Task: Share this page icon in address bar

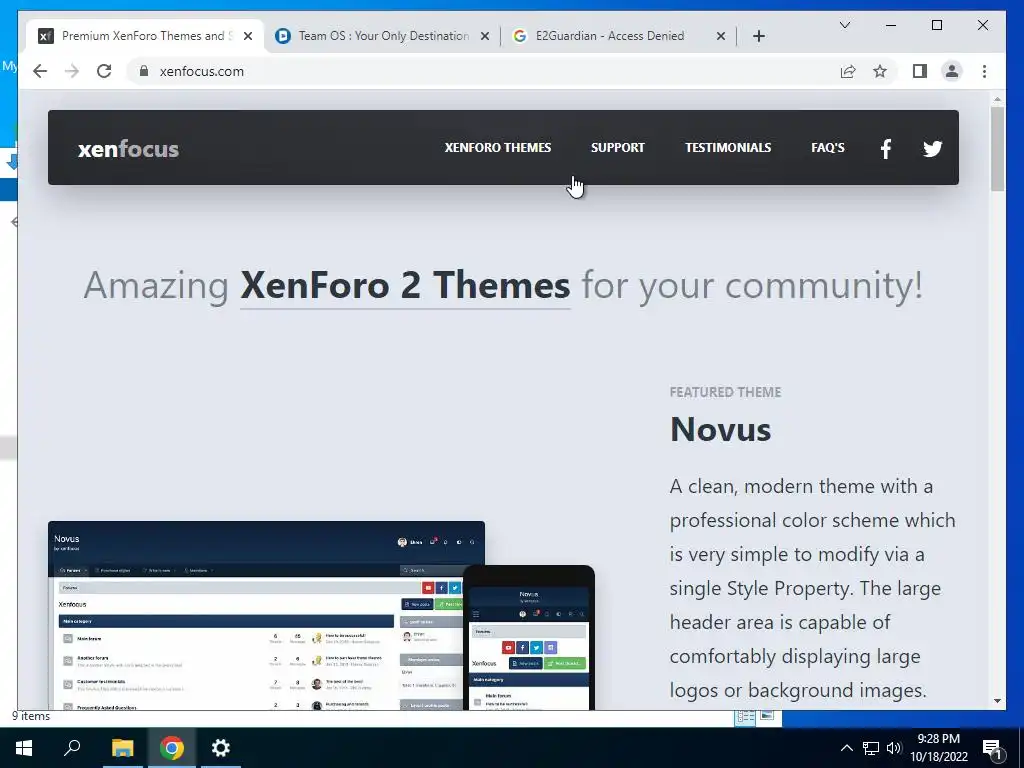Action: coord(848,71)
